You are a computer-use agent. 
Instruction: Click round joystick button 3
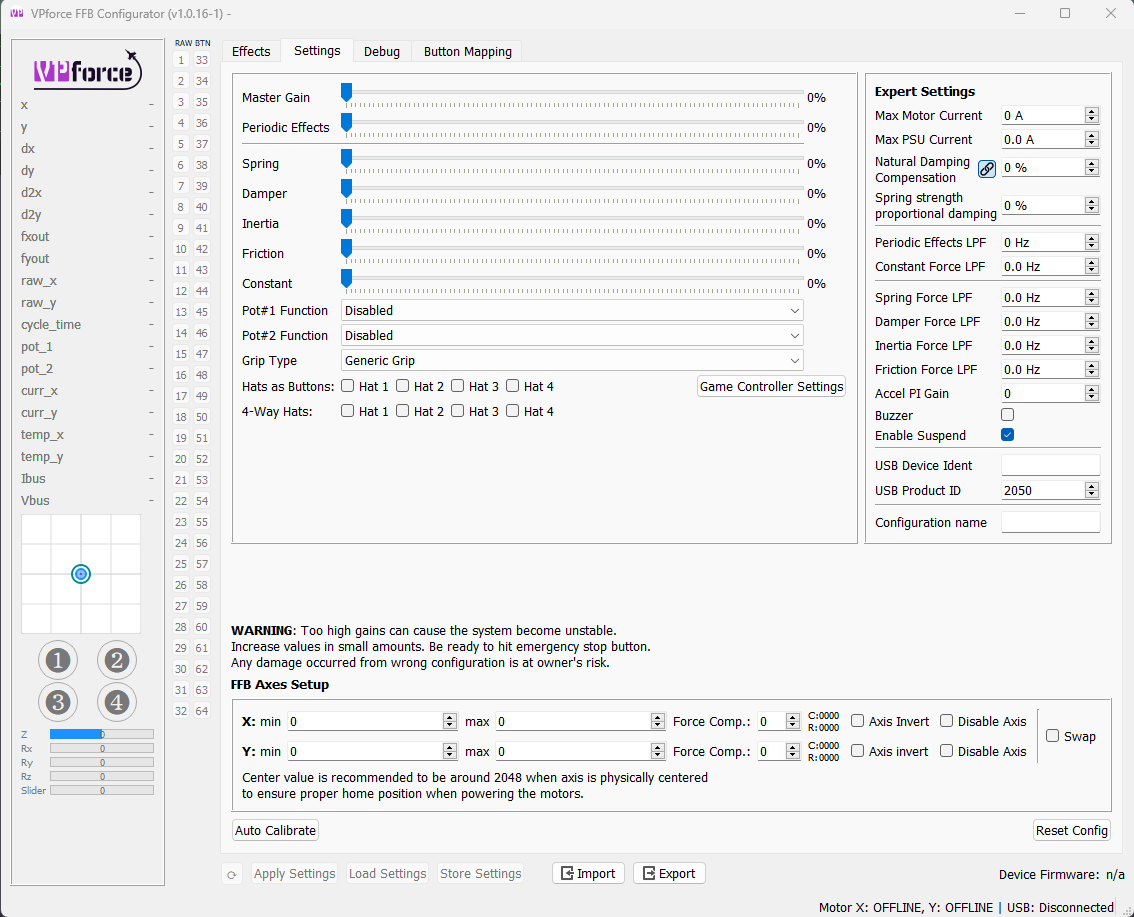point(58,701)
